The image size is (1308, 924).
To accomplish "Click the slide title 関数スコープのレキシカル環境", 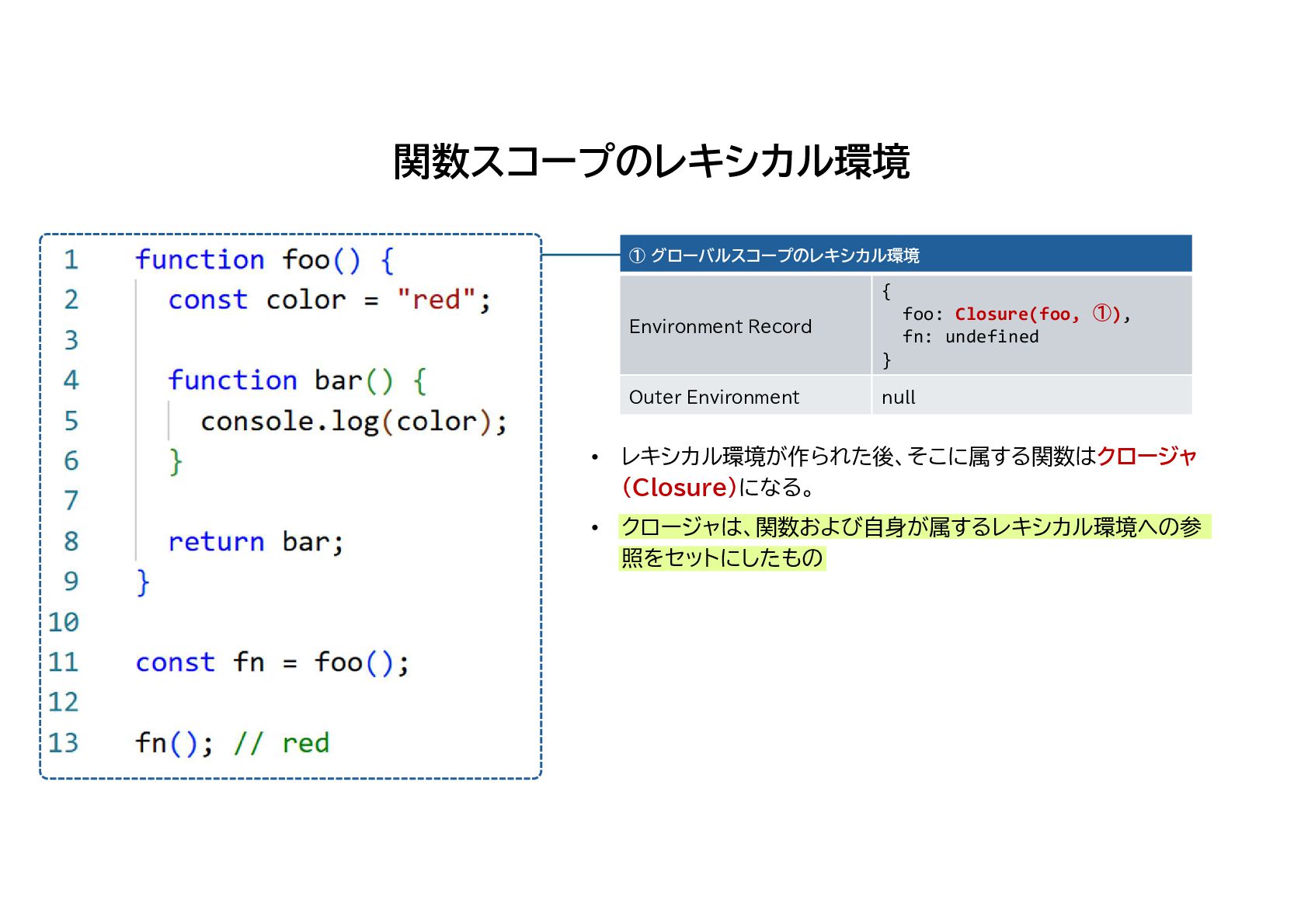I will [651, 162].
